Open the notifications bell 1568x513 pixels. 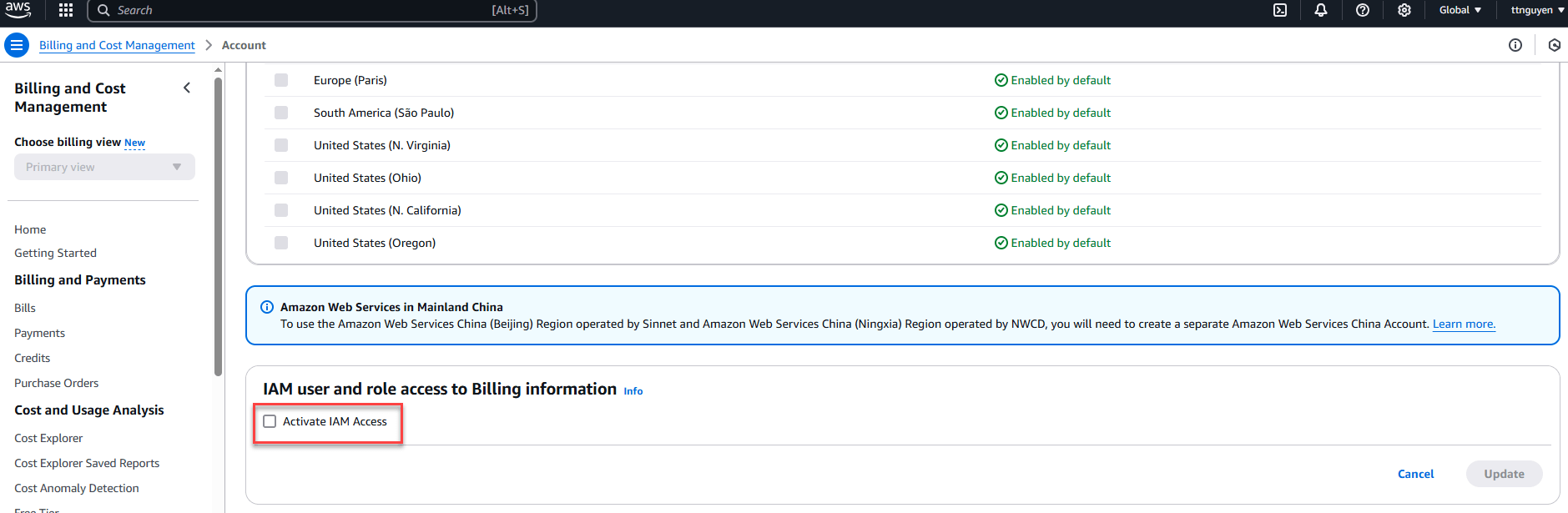[1321, 10]
